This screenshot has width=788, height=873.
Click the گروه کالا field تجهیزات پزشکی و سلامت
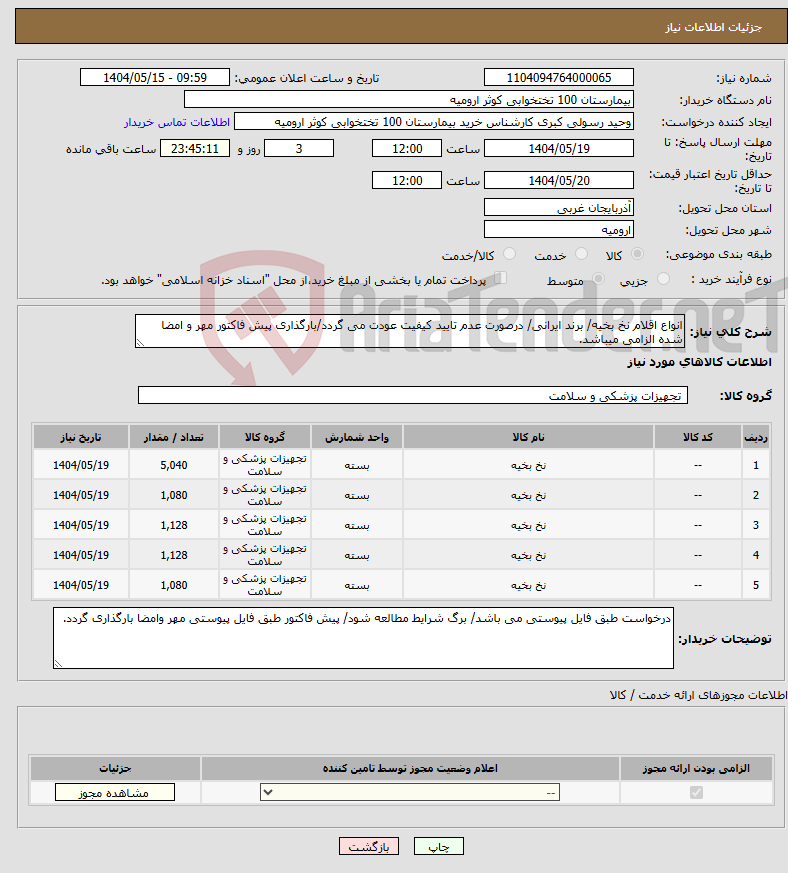(413, 395)
